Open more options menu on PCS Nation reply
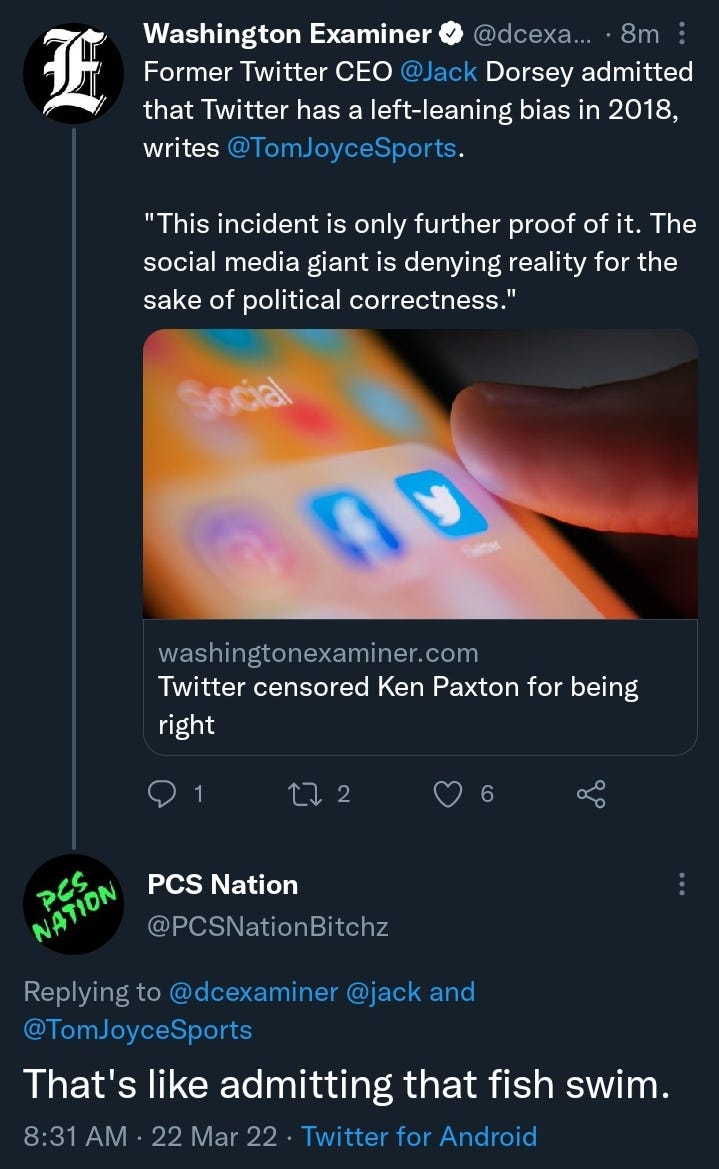 [681, 884]
